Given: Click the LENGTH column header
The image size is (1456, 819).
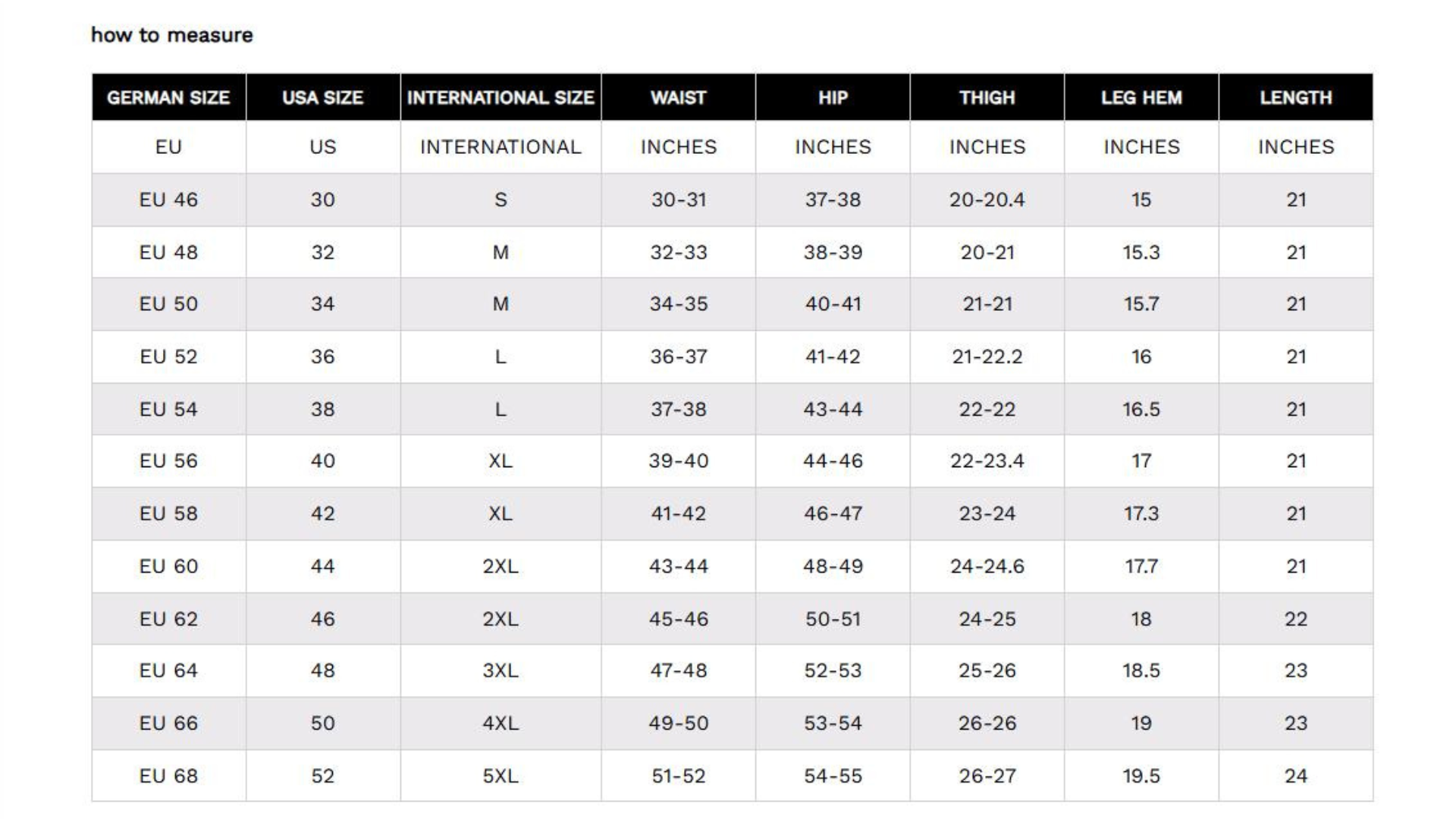Looking at the screenshot, I should [x=1296, y=97].
